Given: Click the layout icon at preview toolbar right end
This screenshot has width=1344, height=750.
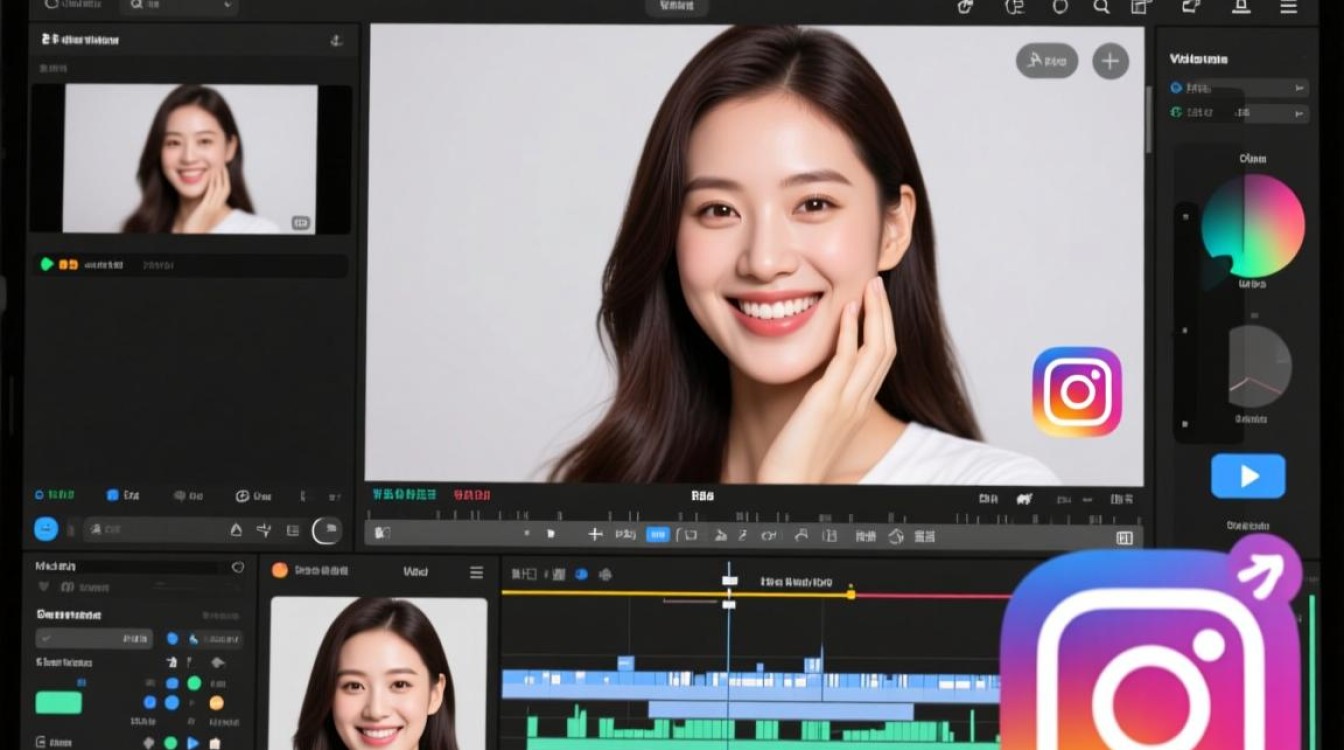Looking at the screenshot, I should (1124, 538).
